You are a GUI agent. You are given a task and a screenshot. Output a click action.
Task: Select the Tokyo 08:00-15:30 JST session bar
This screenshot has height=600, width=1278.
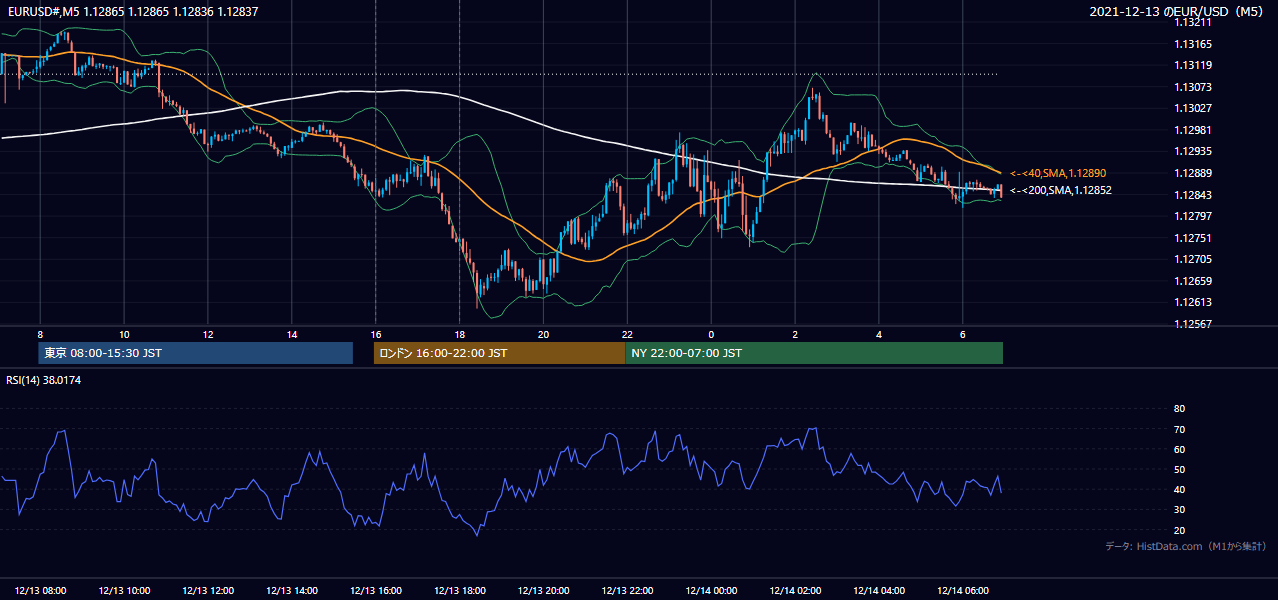click(x=195, y=353)
